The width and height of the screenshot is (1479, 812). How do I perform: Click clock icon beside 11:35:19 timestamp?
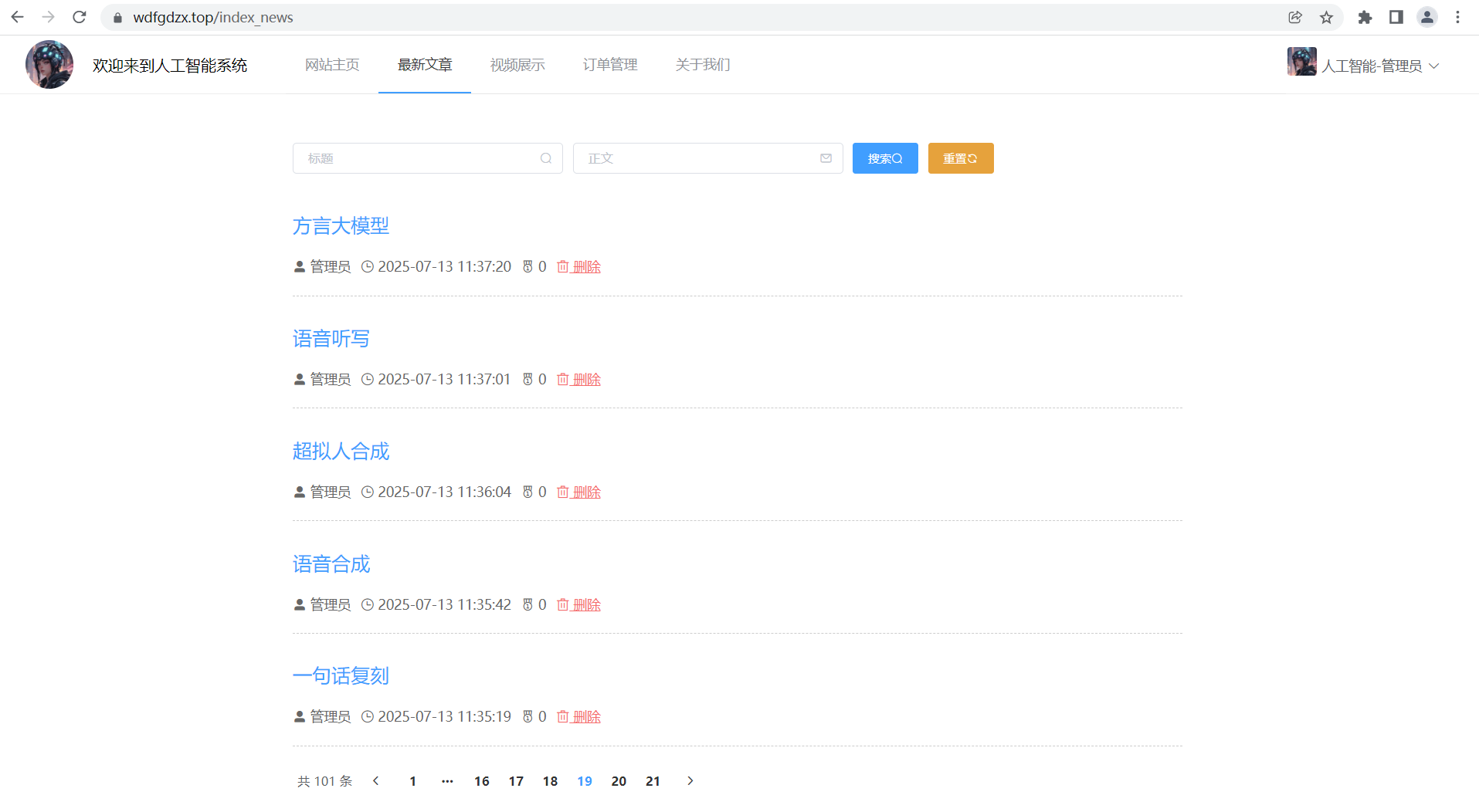tap(368, 716)
